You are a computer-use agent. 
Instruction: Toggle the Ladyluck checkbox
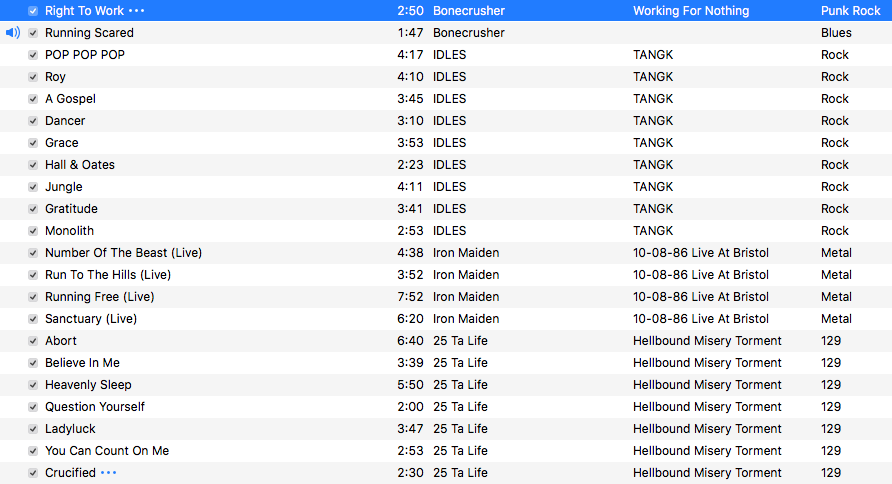pos(33,429)
